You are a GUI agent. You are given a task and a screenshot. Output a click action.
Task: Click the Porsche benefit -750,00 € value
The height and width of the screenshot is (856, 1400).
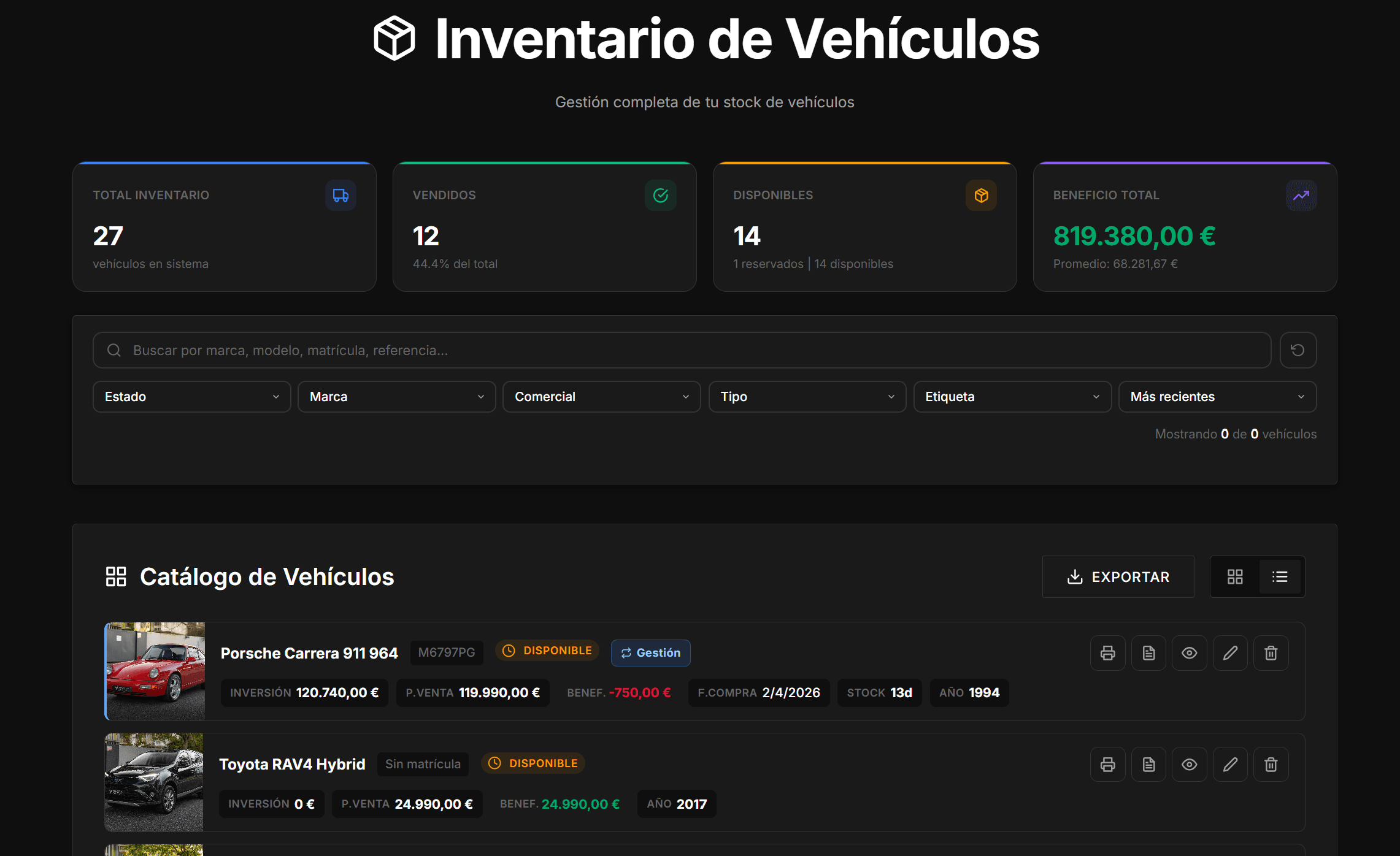pyautogui.click(x=640, y=693)
